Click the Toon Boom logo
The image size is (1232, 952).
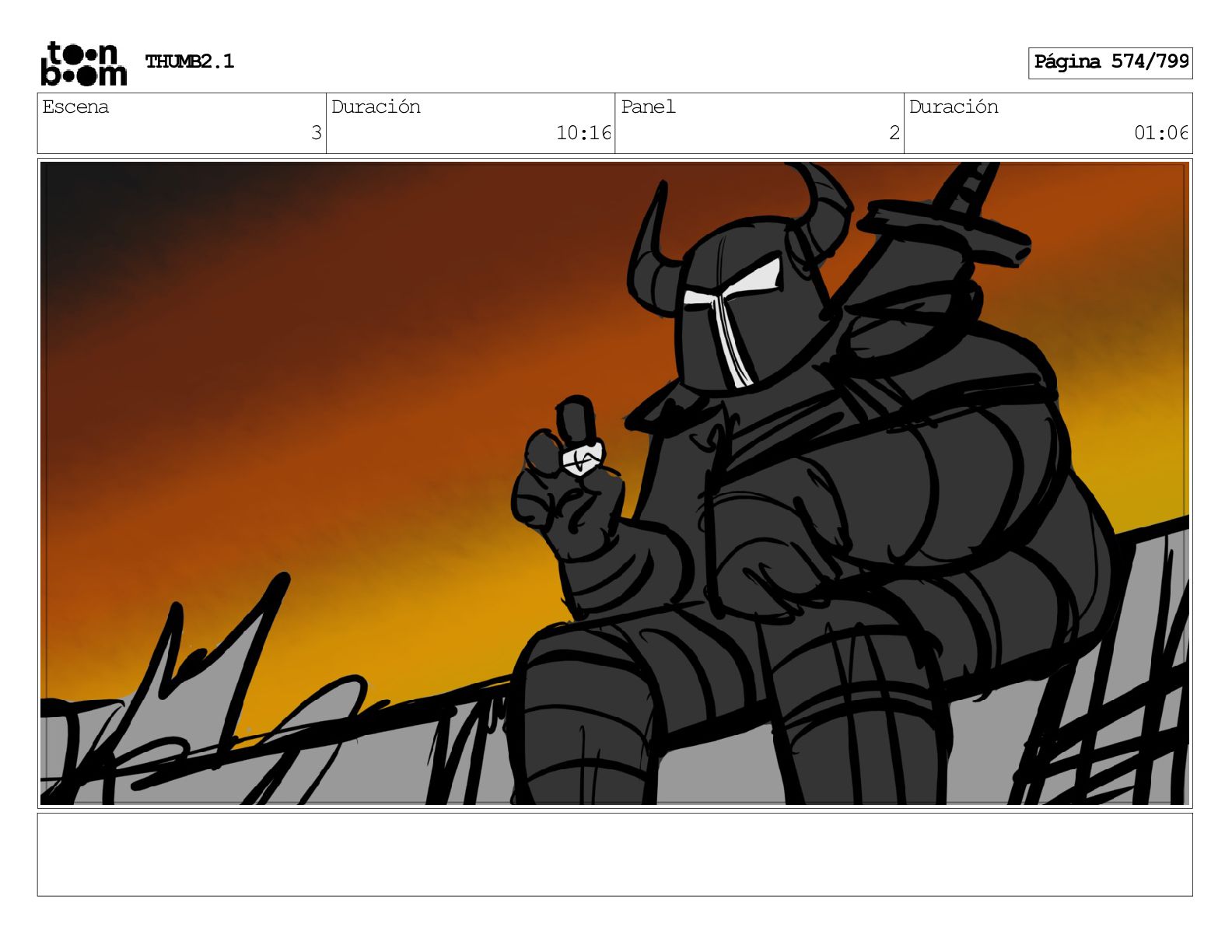tap(83, 63)
